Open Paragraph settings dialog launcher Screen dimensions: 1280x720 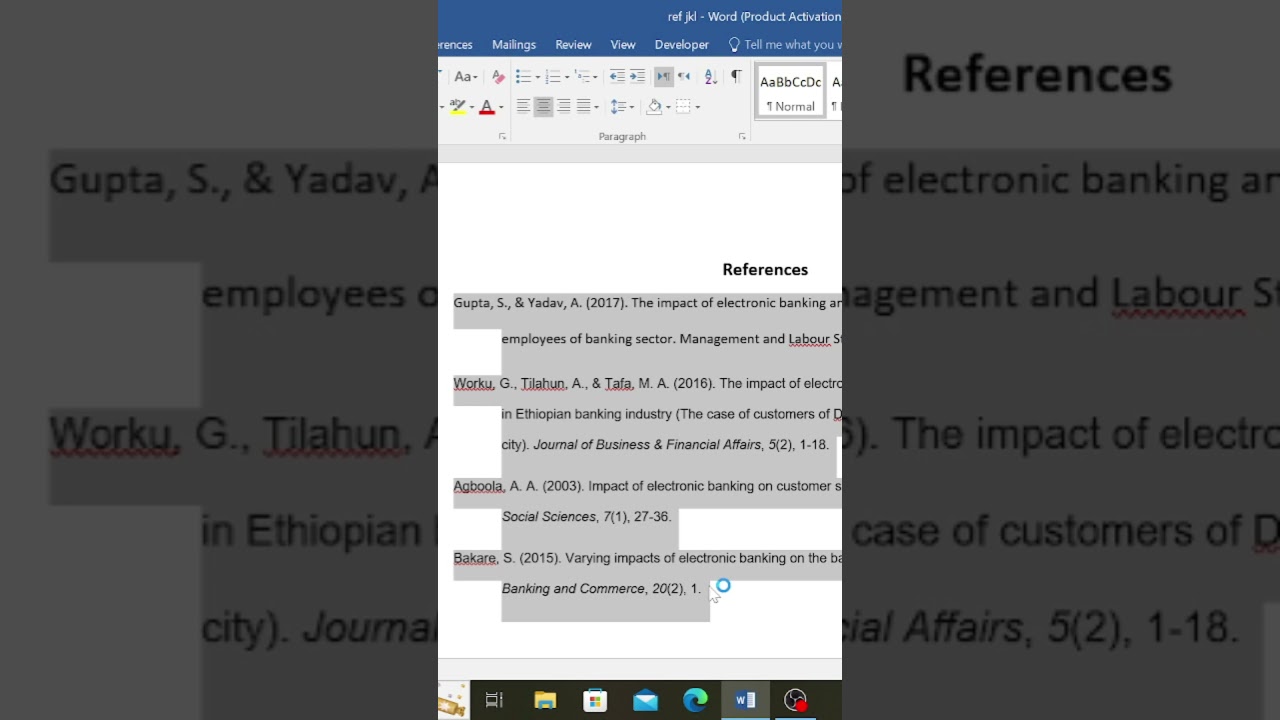point(742,136)
